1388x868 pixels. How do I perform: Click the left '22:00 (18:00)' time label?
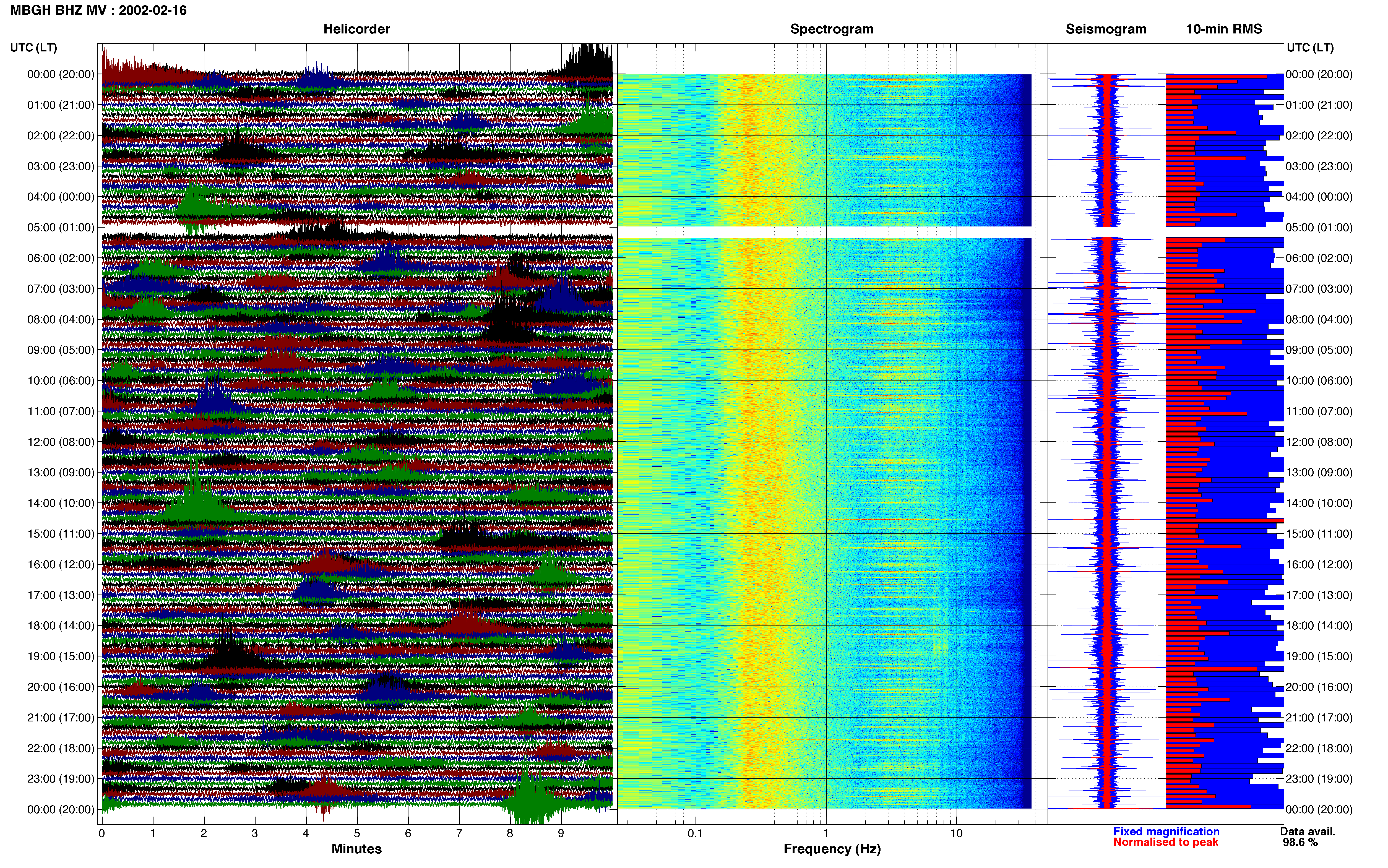(x=61, y=747)
